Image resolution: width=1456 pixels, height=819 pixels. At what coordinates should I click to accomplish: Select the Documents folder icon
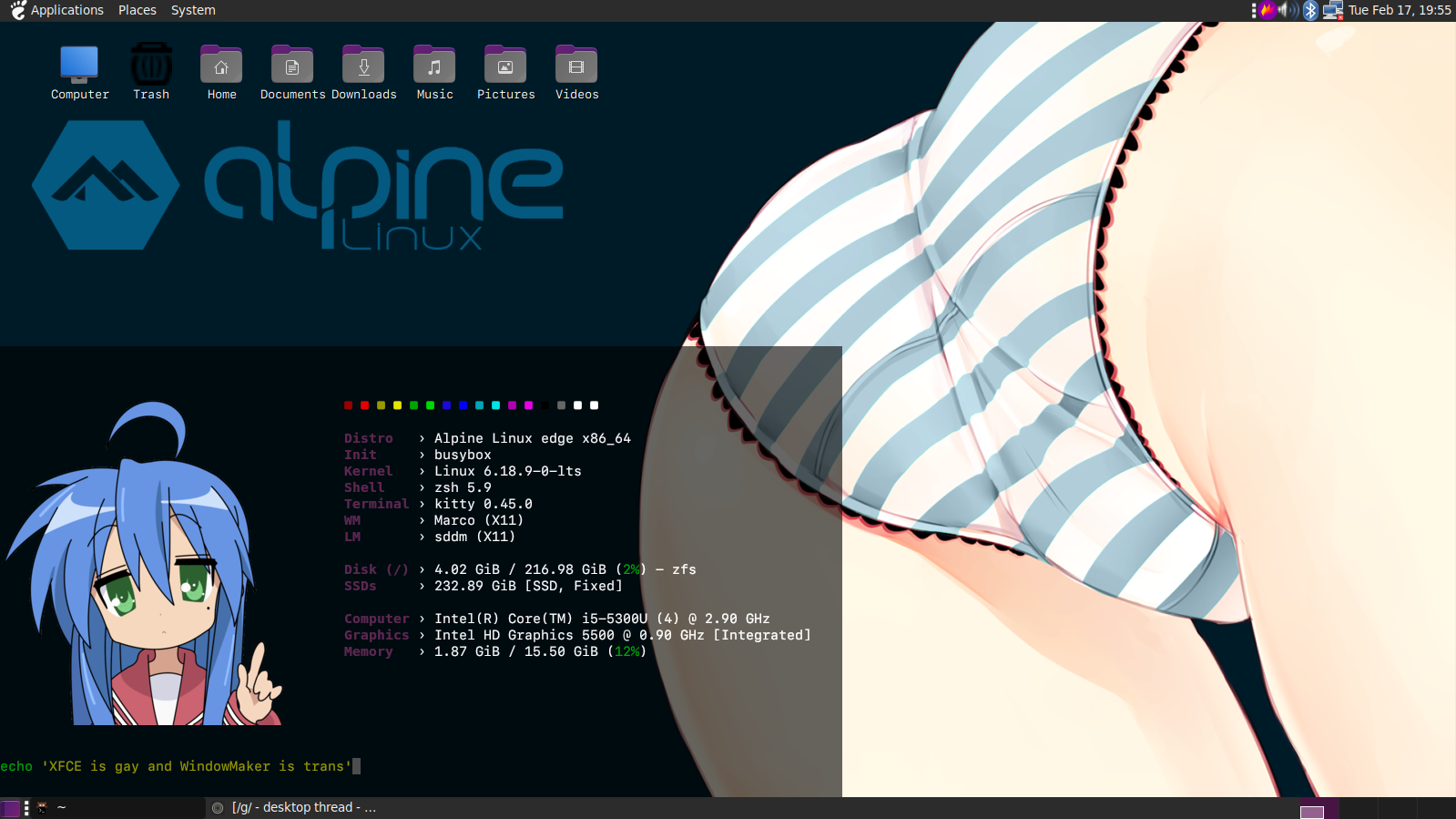click(292, 73)
